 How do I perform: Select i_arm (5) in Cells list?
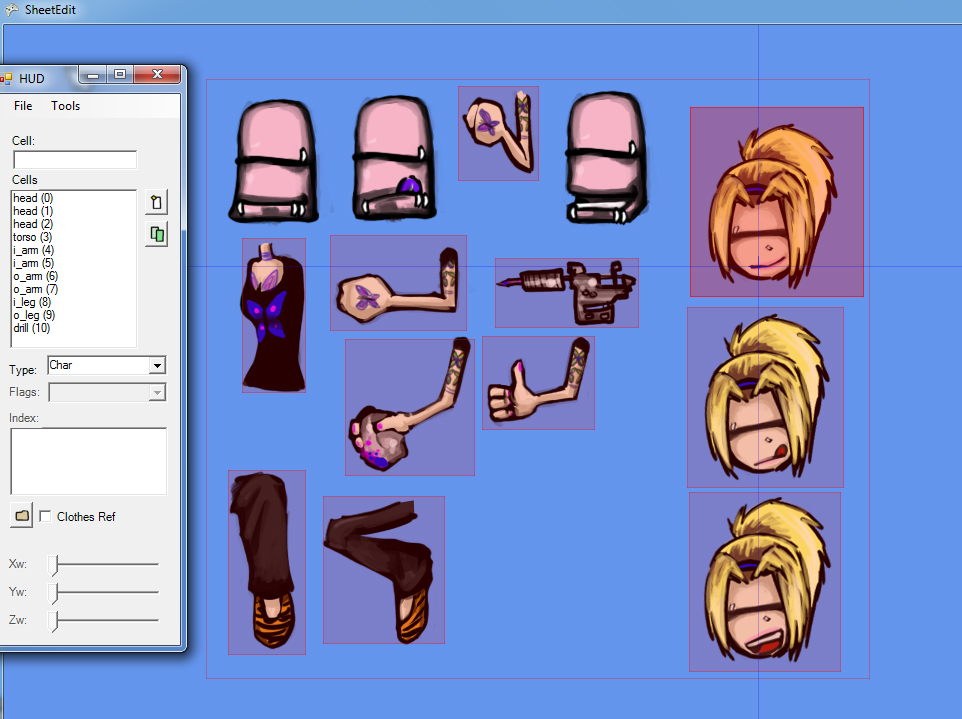(34, 263)
